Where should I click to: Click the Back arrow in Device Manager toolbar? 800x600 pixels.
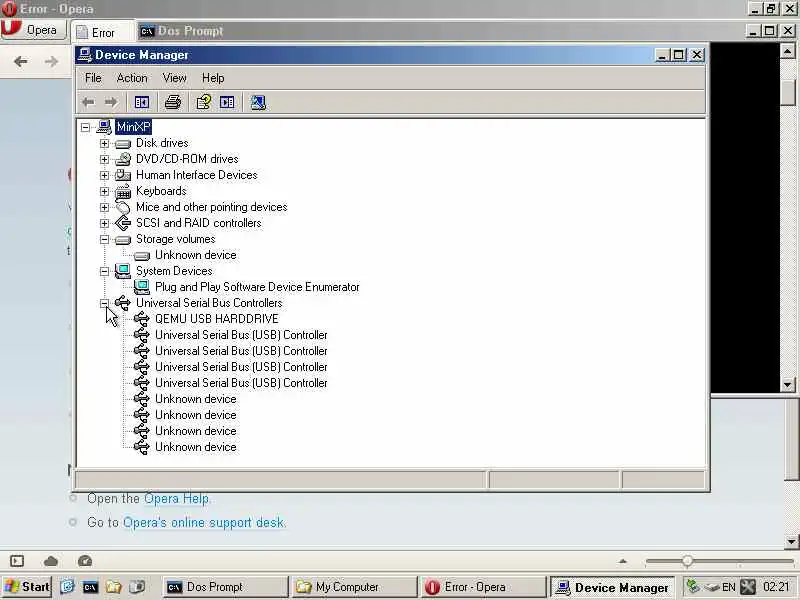88,103
